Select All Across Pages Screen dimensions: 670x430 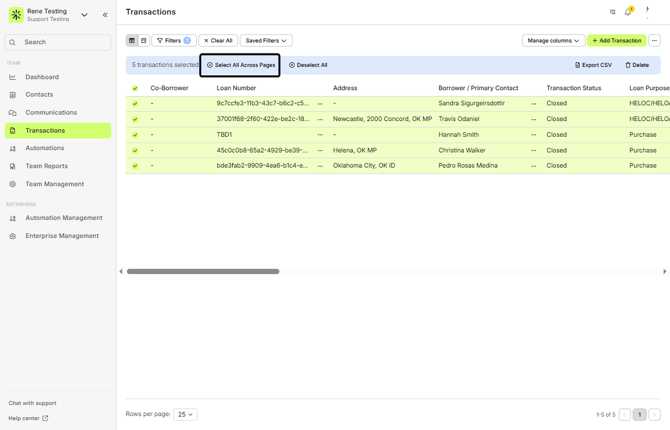[x=240, y=65]
